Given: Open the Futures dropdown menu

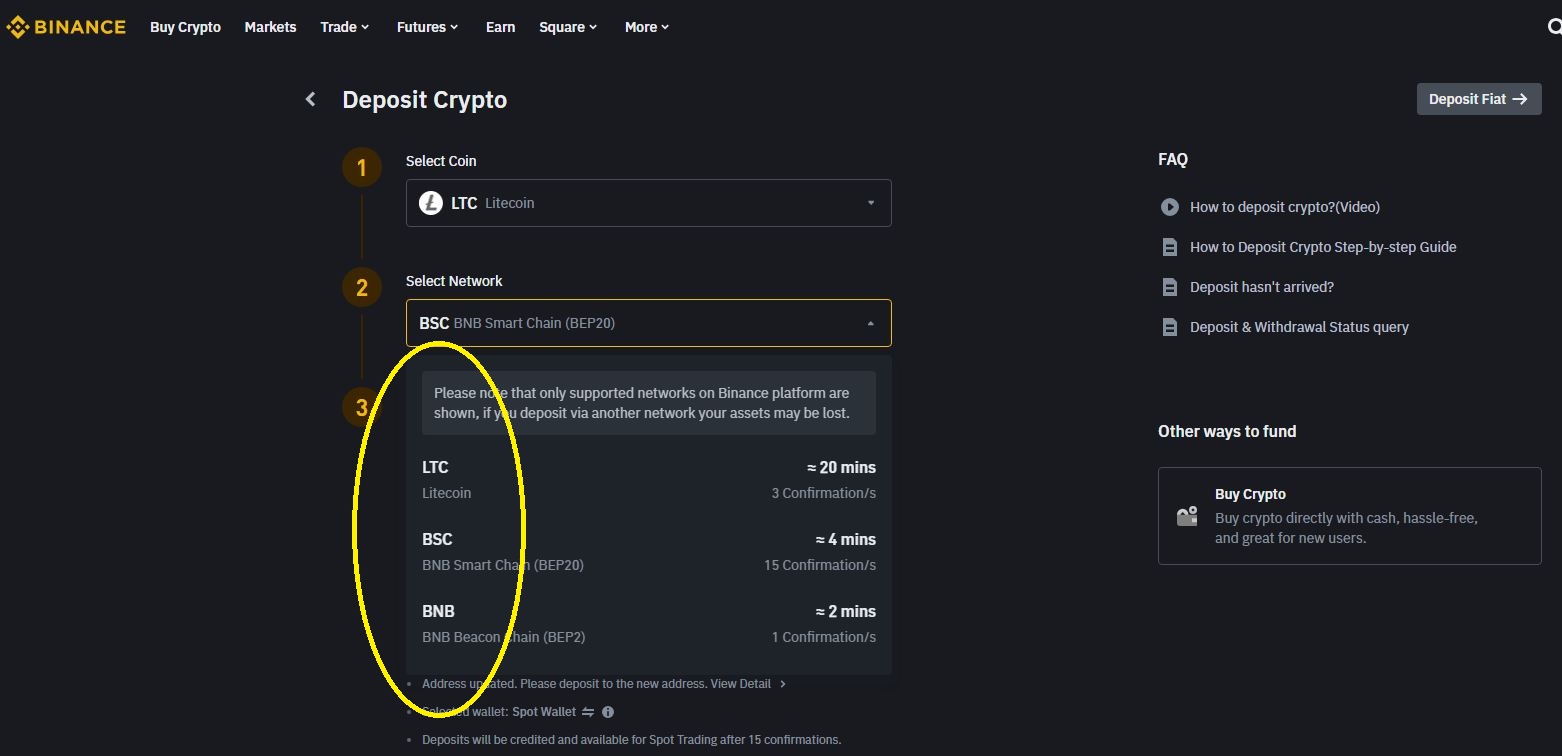Looking at the screenshot, I should point(427,27).
